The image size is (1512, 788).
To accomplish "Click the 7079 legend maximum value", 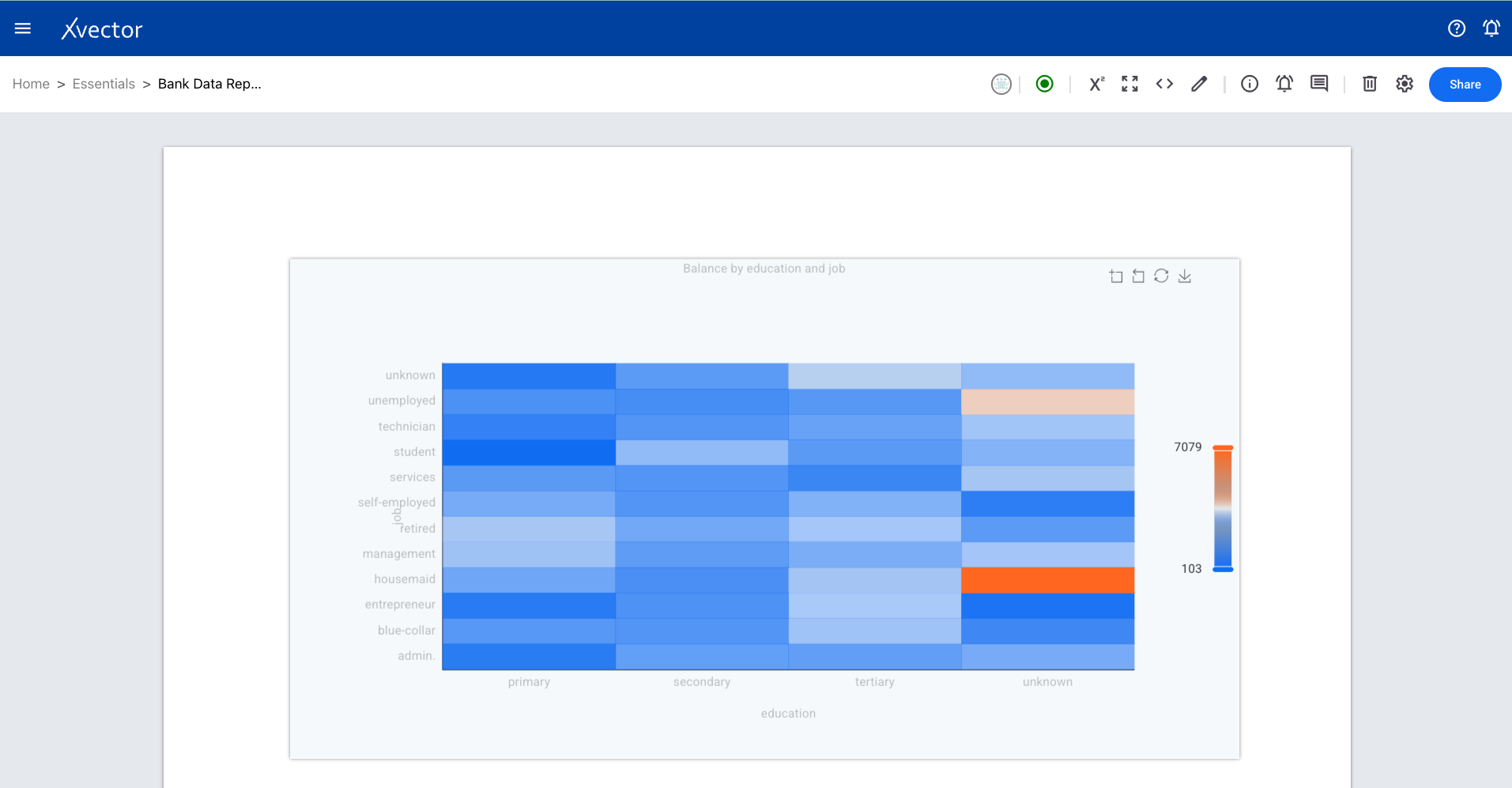I will pos(1188,447).
